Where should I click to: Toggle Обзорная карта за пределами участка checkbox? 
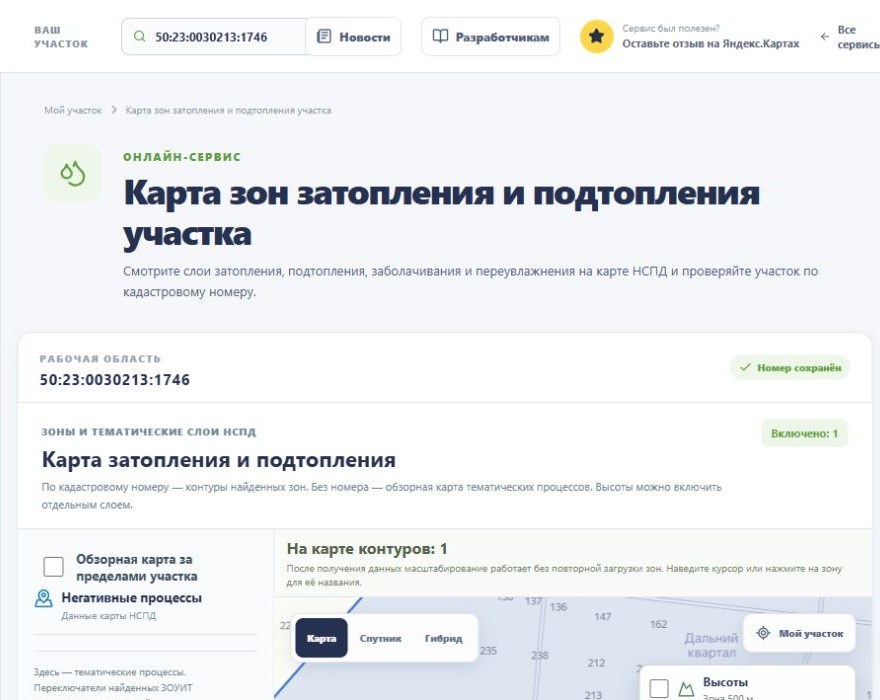tap(53, 566)
